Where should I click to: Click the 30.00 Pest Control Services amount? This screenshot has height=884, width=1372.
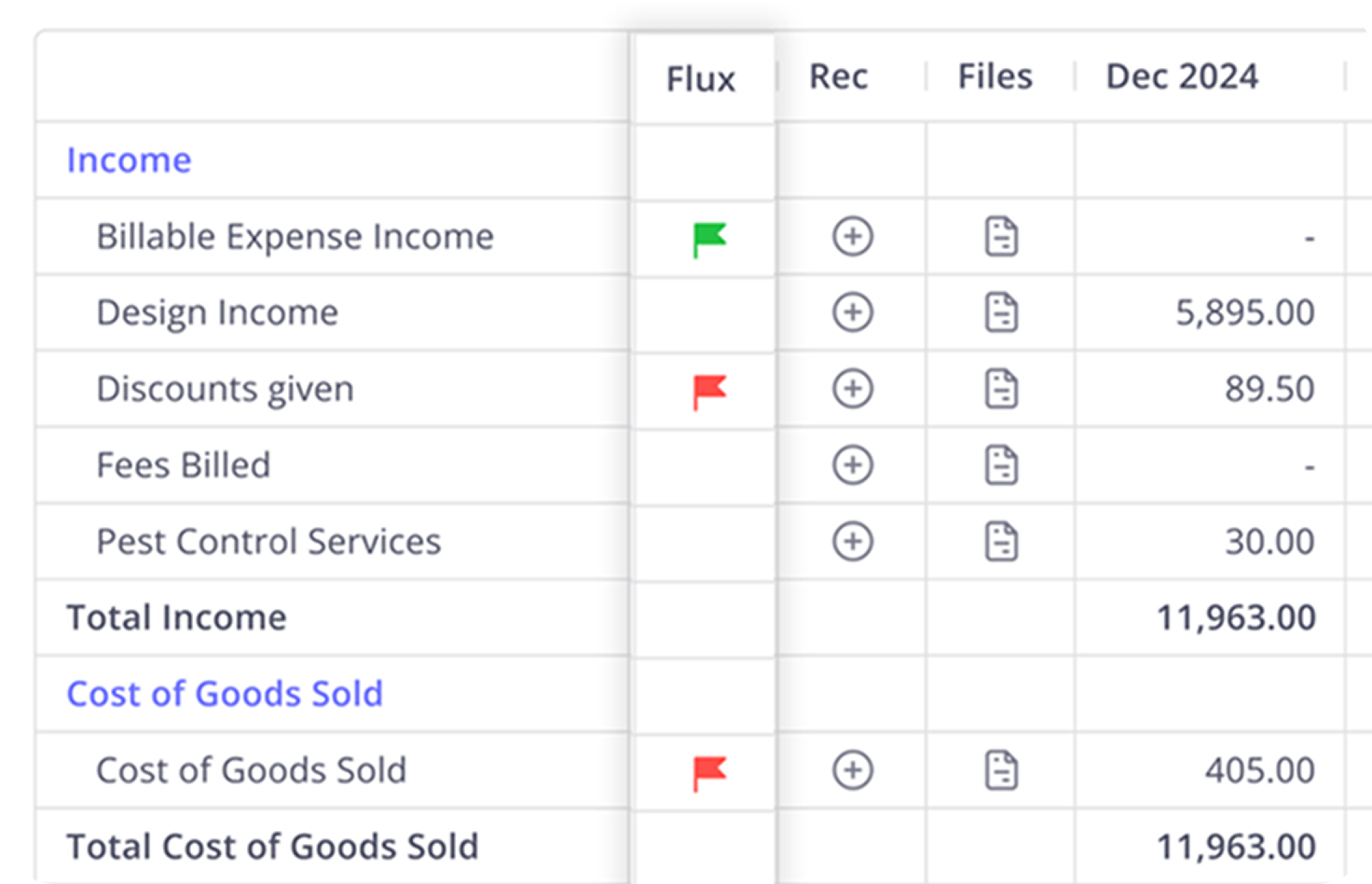[1269, 542]
